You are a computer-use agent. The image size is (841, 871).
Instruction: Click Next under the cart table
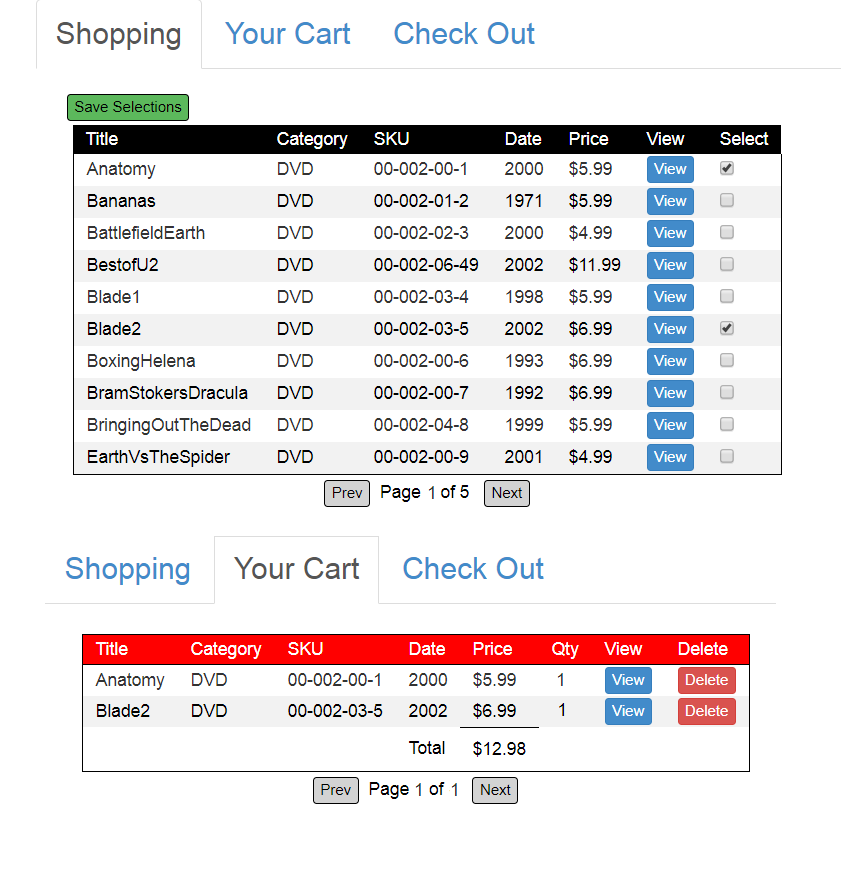pyautogui.click(x=495, y=790)
